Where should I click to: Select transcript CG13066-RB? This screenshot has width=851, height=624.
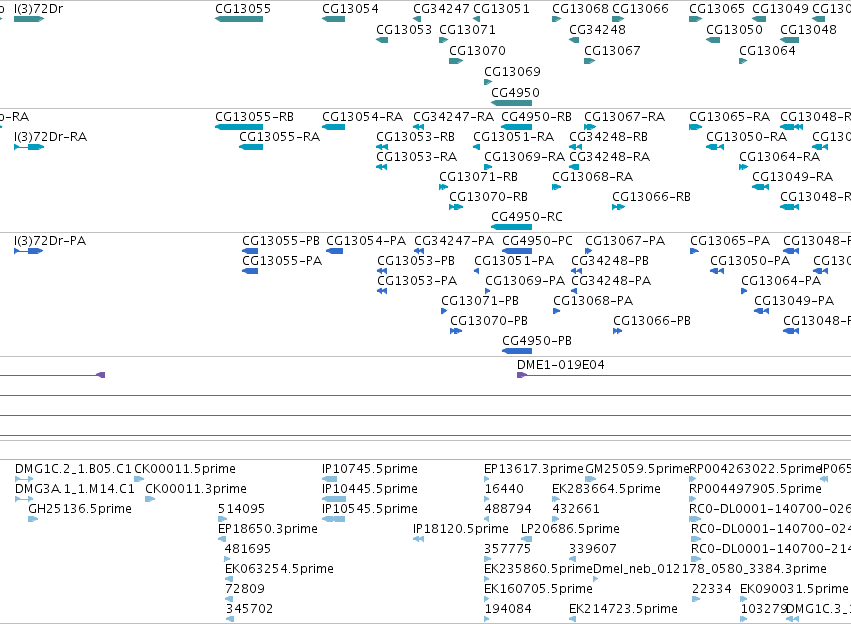click(x=652, y=197)
